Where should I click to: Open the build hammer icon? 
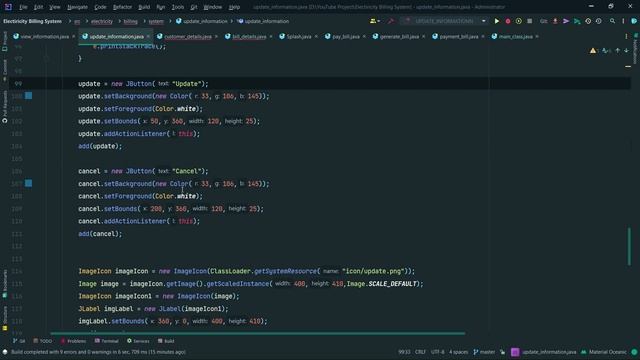(391, 21)
